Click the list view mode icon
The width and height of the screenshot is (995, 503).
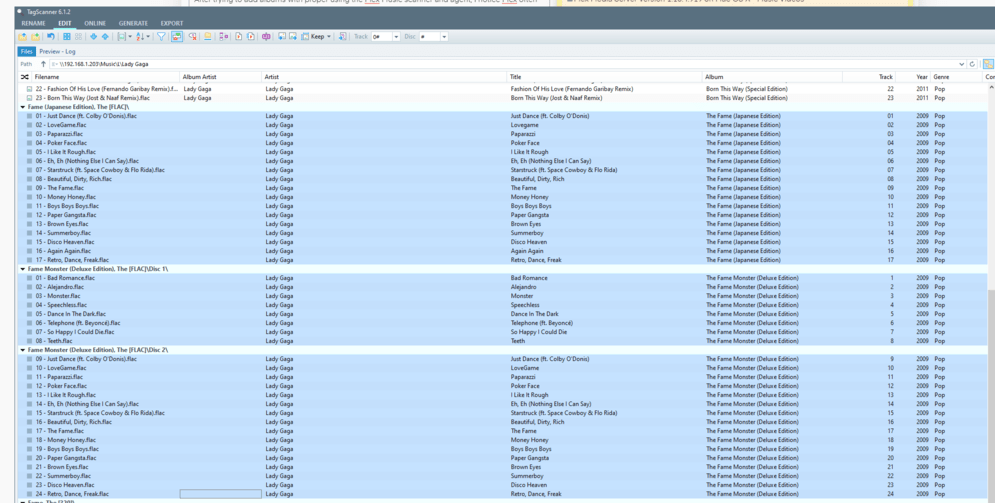point(121,37)
